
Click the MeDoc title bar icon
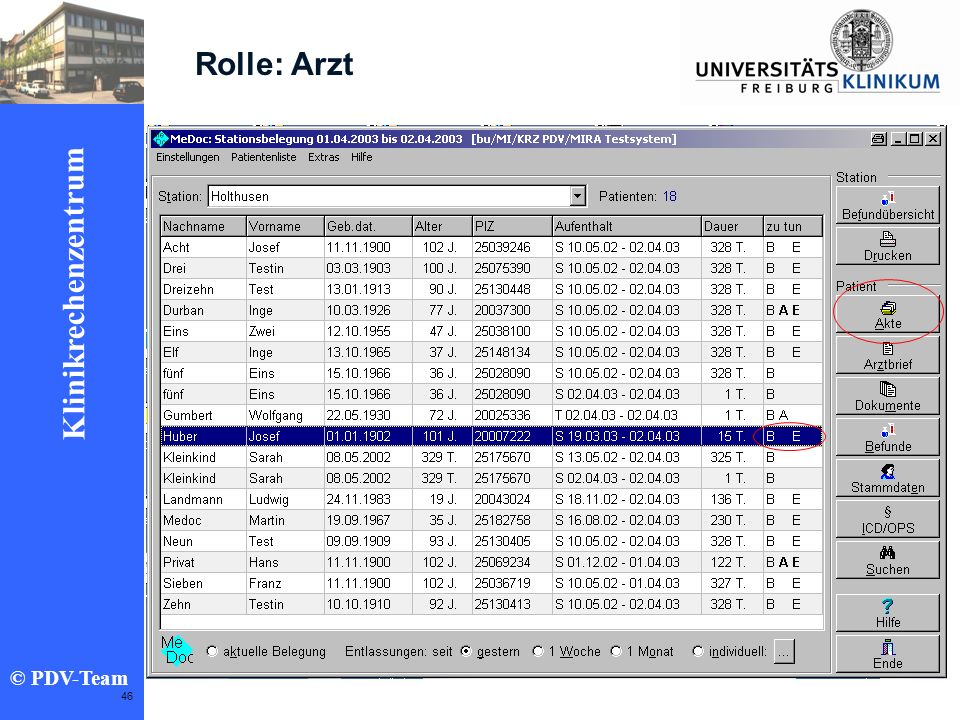161,139
